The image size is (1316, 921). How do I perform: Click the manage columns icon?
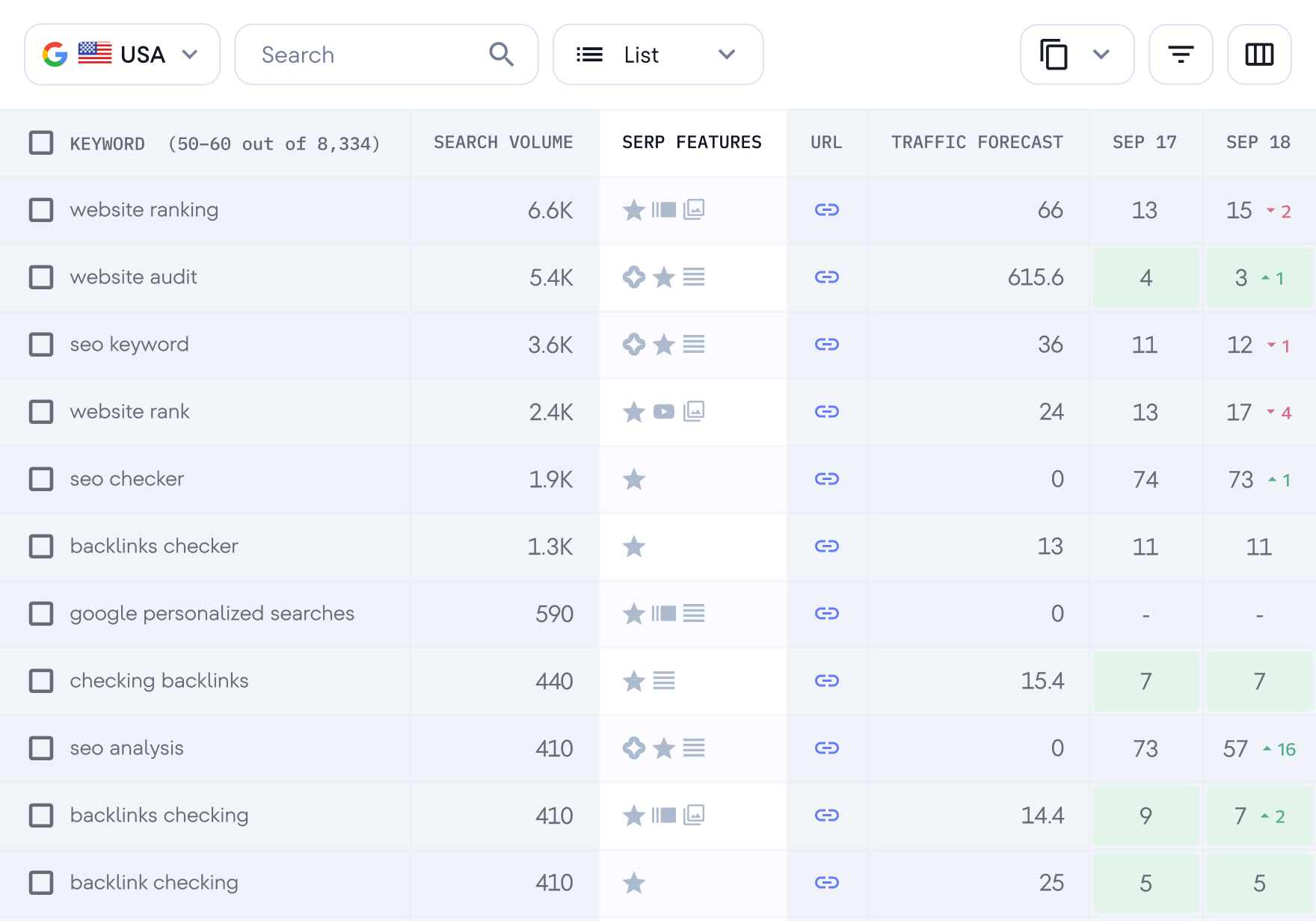pyautogui.click(x=1259, y=54)
